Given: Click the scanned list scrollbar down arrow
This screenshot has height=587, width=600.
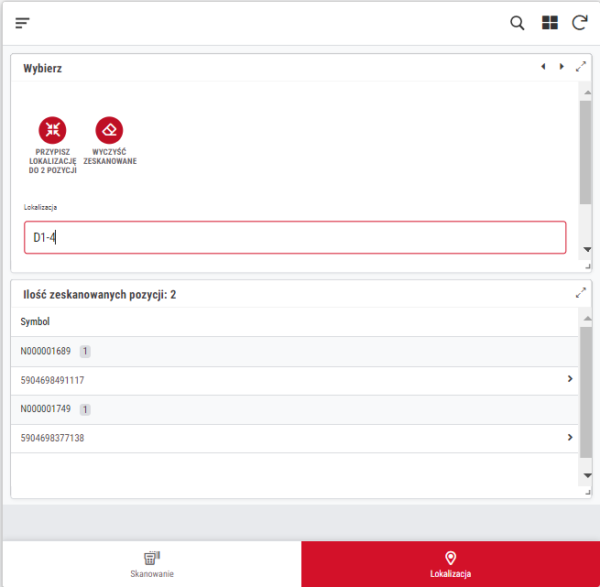Looking at the screenshot, I should click(587, 477).
